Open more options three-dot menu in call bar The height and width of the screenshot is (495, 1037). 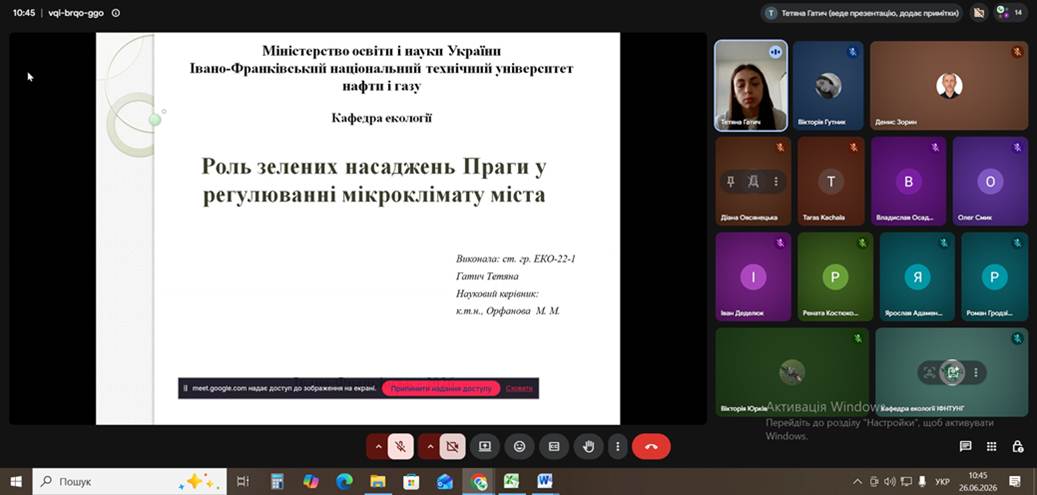pos(617,447)
